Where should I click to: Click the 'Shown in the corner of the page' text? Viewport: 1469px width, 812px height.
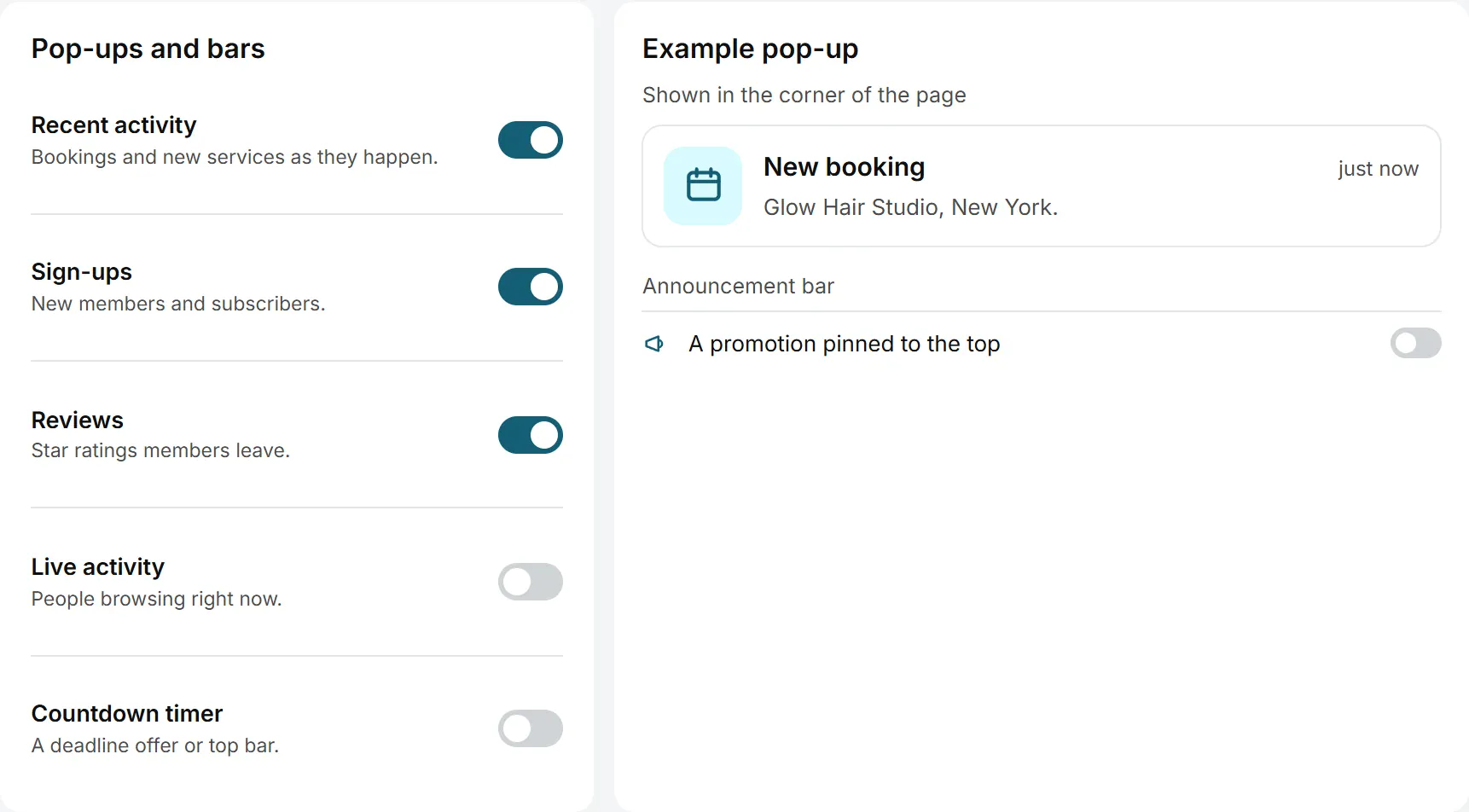tap(804, 95)
